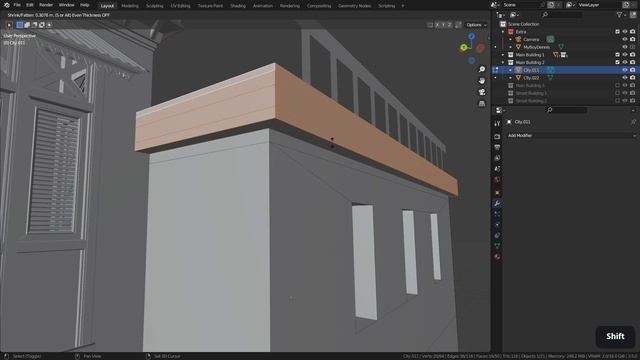The width and height of the screenshot is (640, 360).
Task: Collapse the Main Building 1 collection
Action: tap(503, 55)
